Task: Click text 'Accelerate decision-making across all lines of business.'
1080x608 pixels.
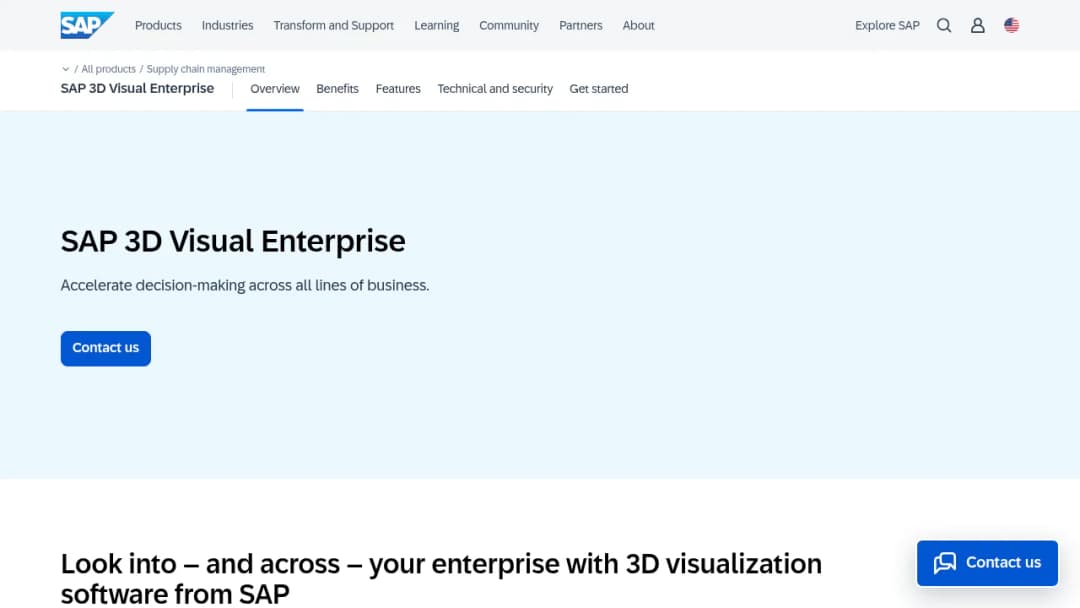Action: [245, 285]
